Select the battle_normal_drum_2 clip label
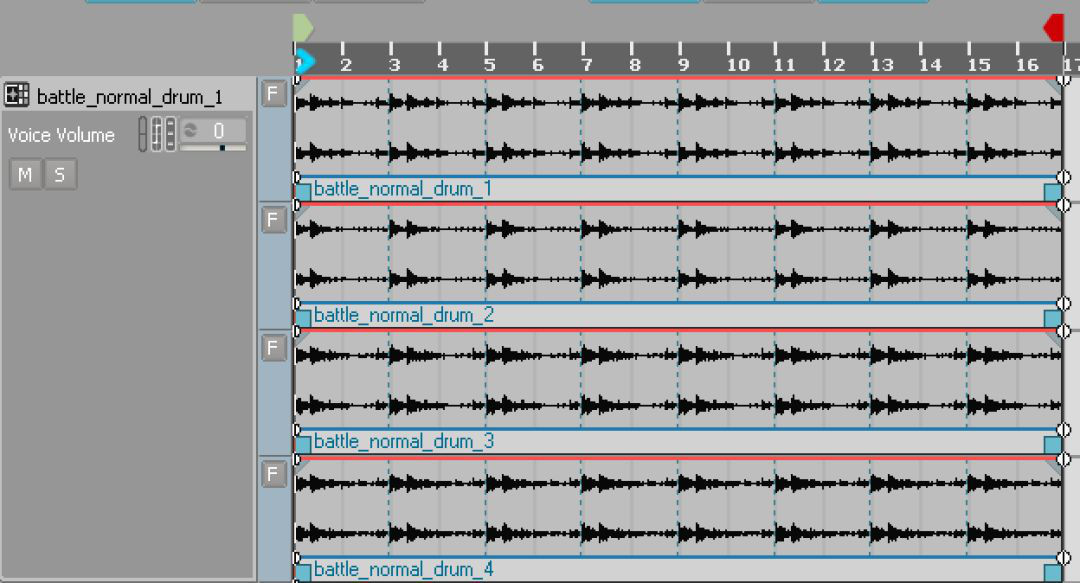 click(x=404, y=316)
